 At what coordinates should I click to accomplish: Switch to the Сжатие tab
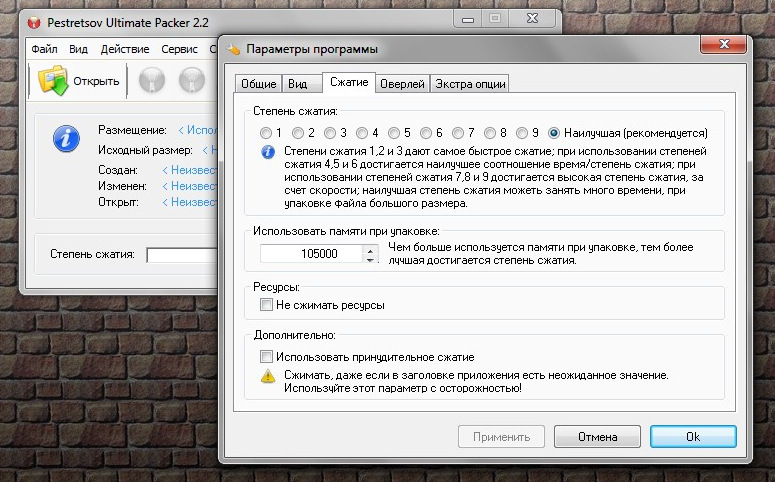pos(349,82)
